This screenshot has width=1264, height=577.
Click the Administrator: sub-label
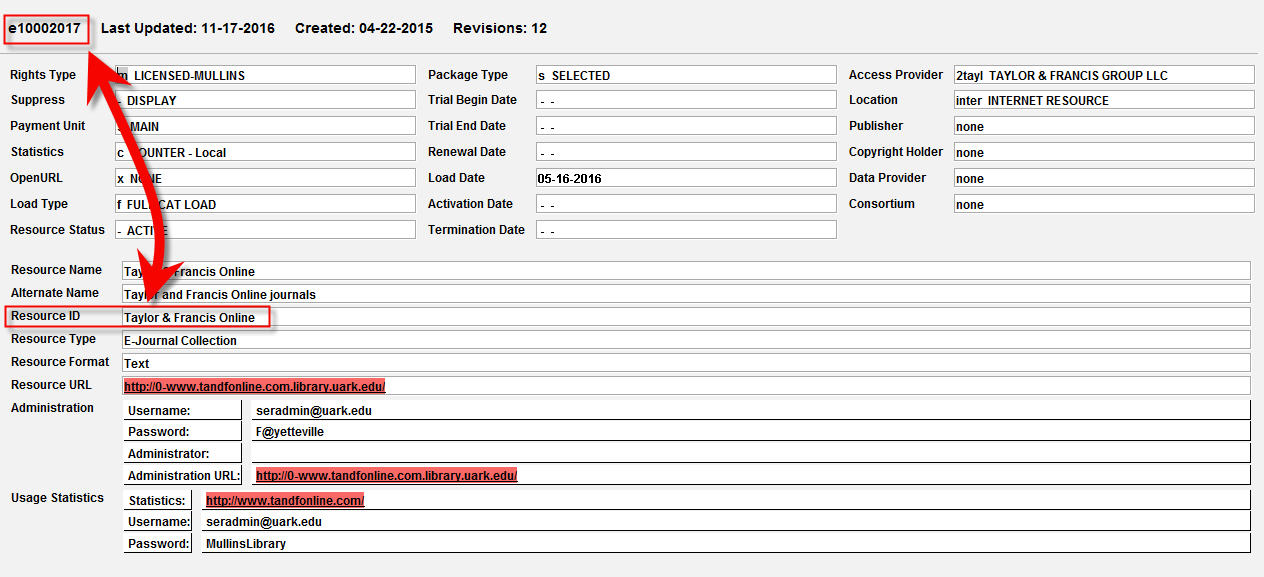(183, 454)
